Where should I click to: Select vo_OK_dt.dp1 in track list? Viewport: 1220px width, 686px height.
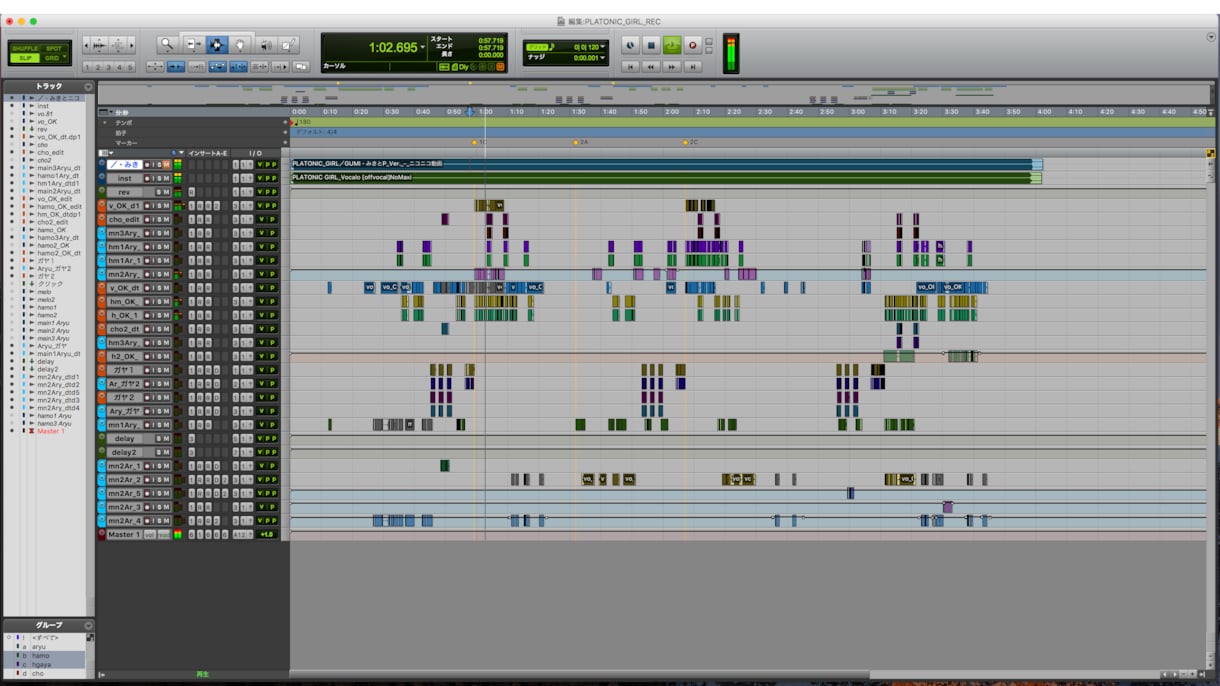coord(59,137)
